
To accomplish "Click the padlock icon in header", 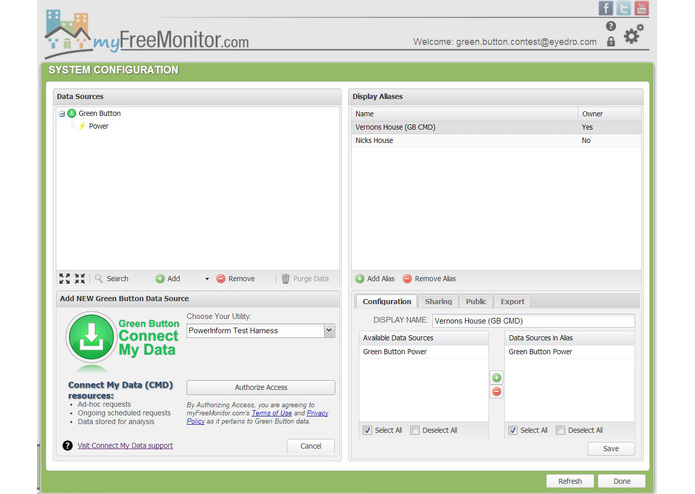I will [x=611, y=42].
